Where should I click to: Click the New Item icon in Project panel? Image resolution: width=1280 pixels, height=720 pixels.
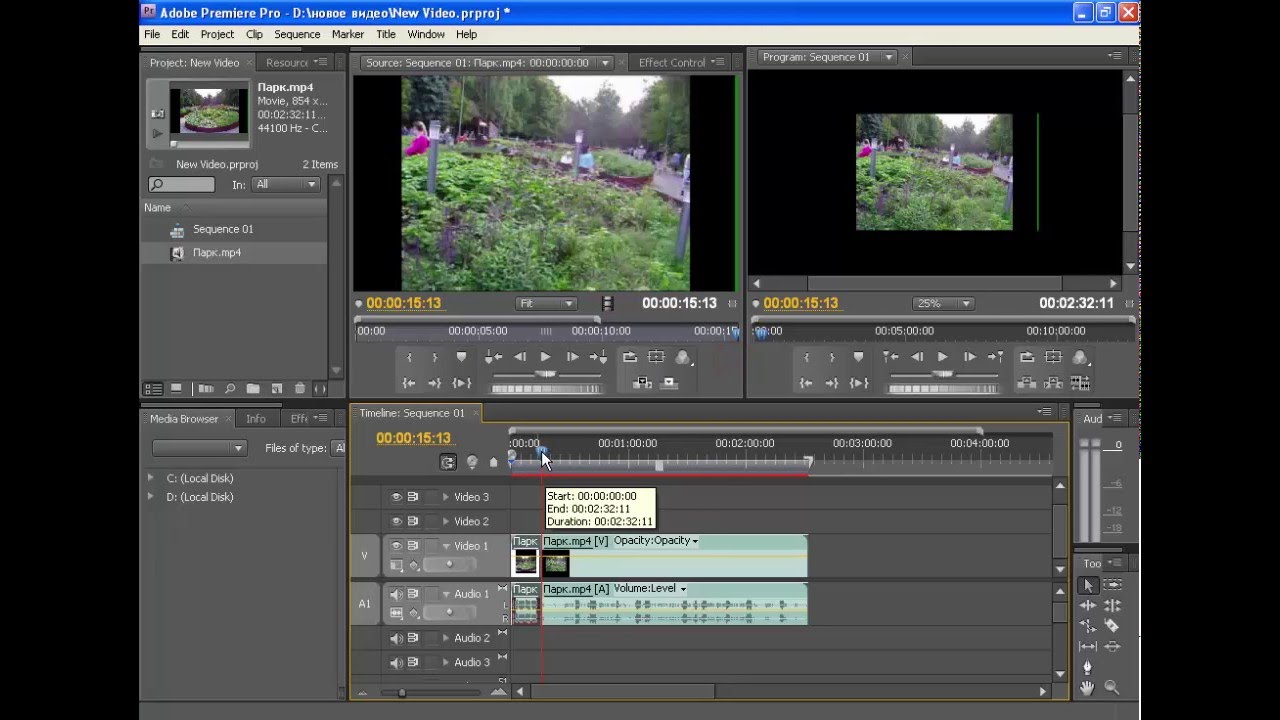(276, 388)
